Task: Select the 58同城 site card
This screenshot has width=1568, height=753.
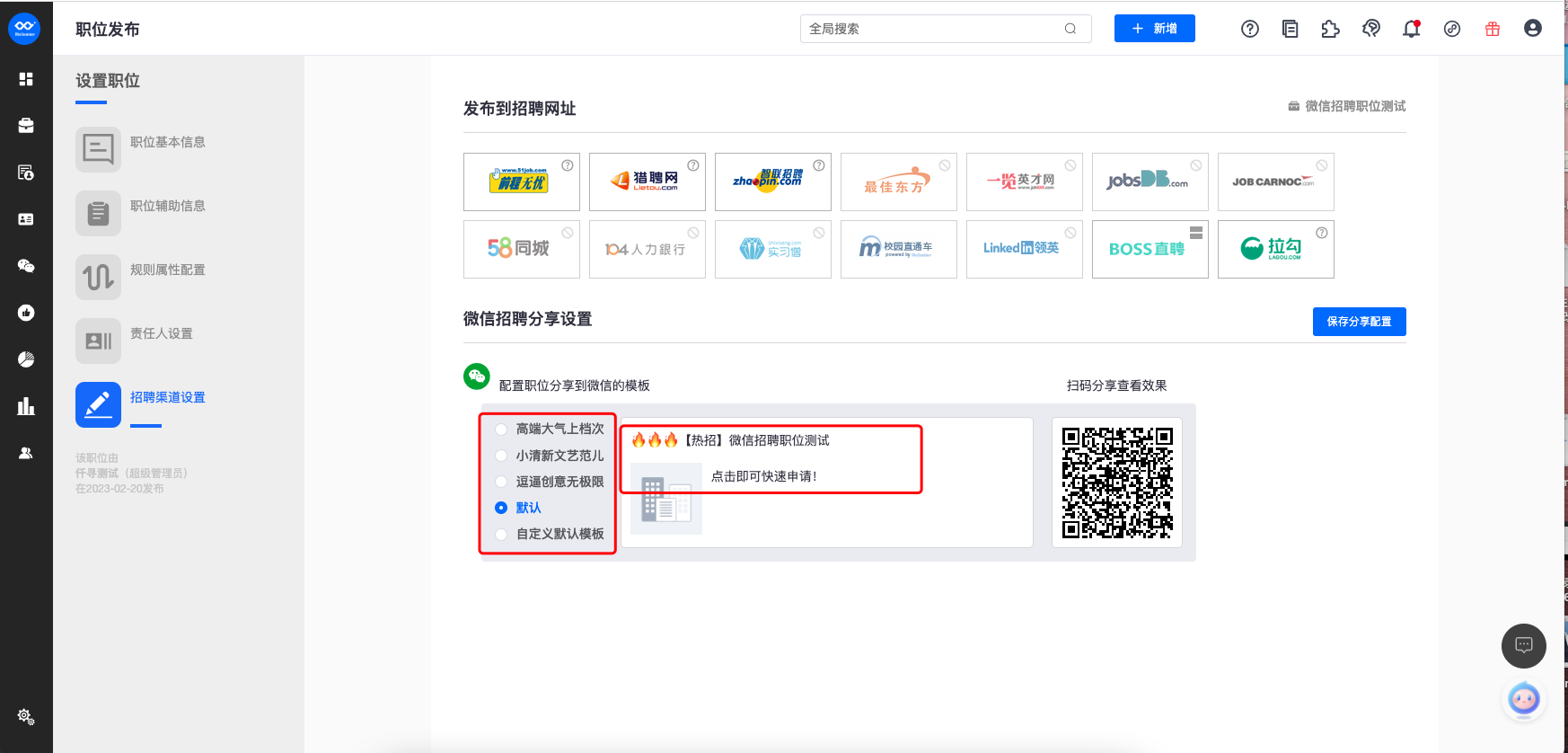Action: (x=522, y=249)
